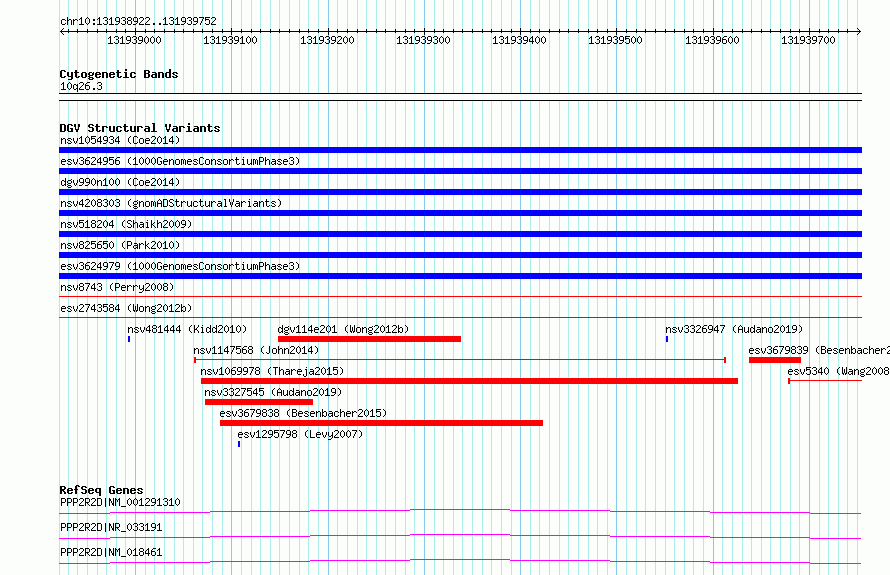Select the 10q26.3 band label
890x575 pixels.
click(x=81, y=86)
